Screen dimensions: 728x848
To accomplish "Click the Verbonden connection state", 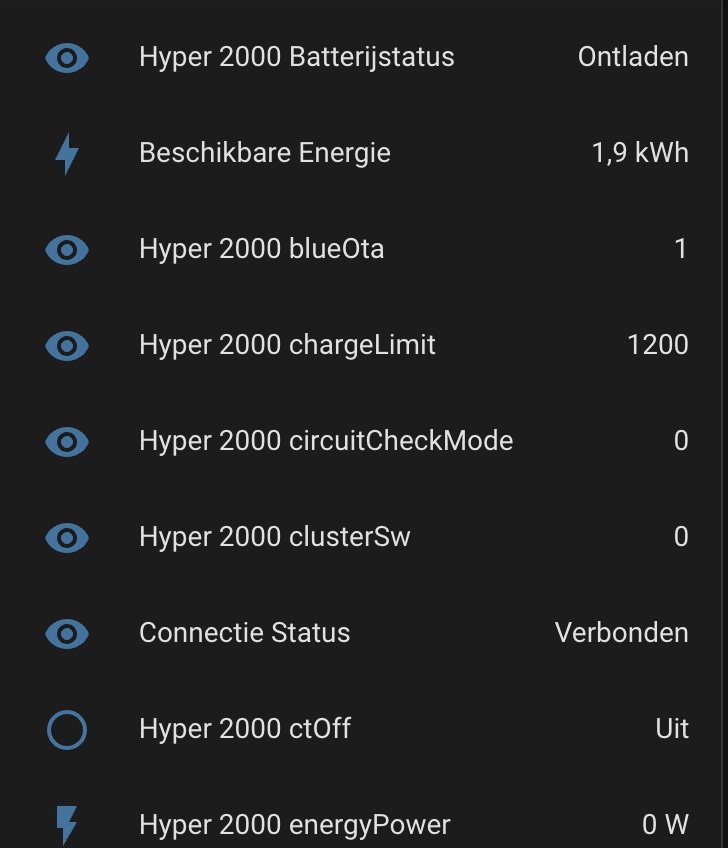I will tap(621, 633).
